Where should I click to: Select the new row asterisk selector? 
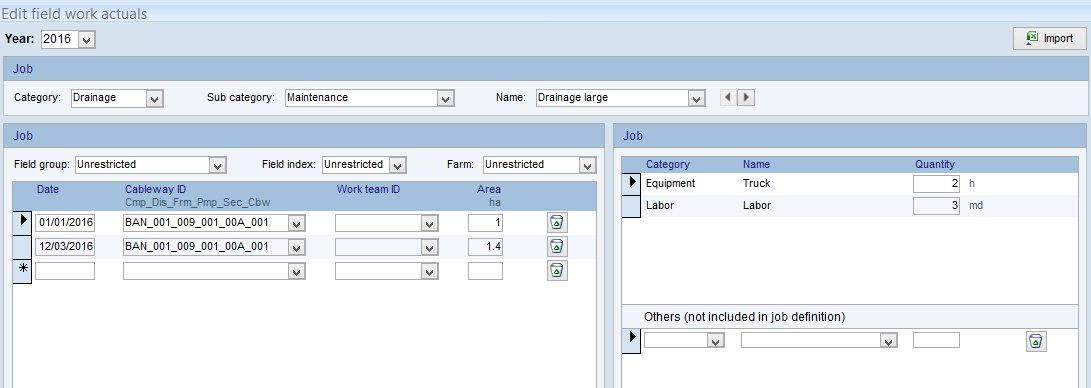[x=22, y=270]
